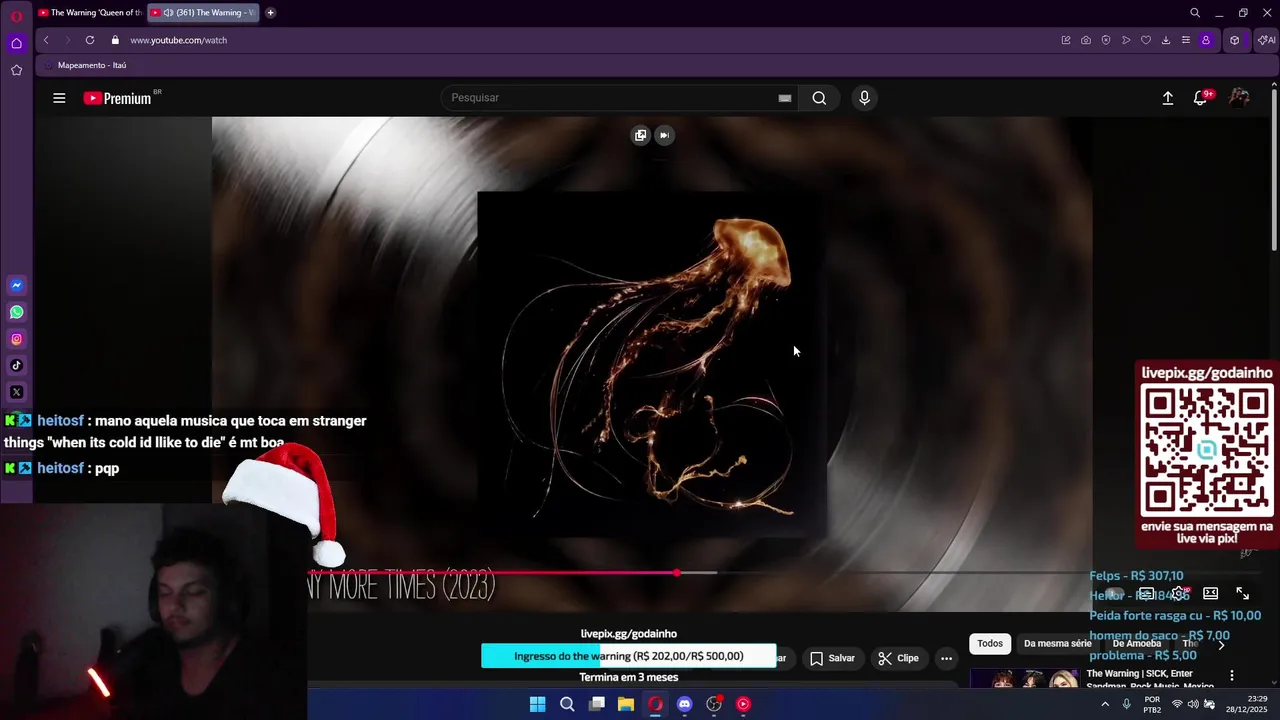Image resolution: width=1280 pixels, height=720 pixels.
Task: View site security padlock info
Action: 115,40
